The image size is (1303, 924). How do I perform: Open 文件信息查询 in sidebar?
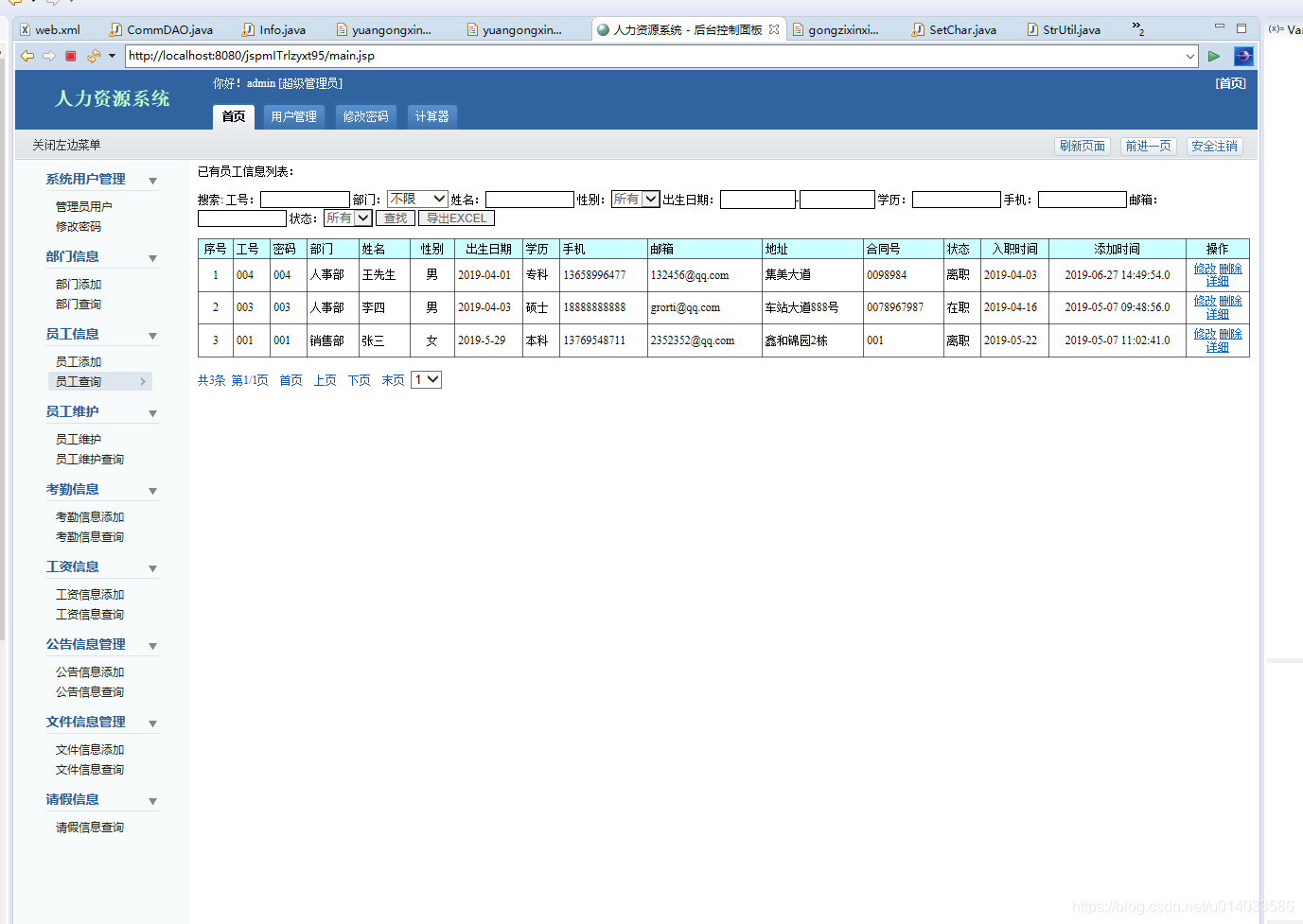(90, 769)
